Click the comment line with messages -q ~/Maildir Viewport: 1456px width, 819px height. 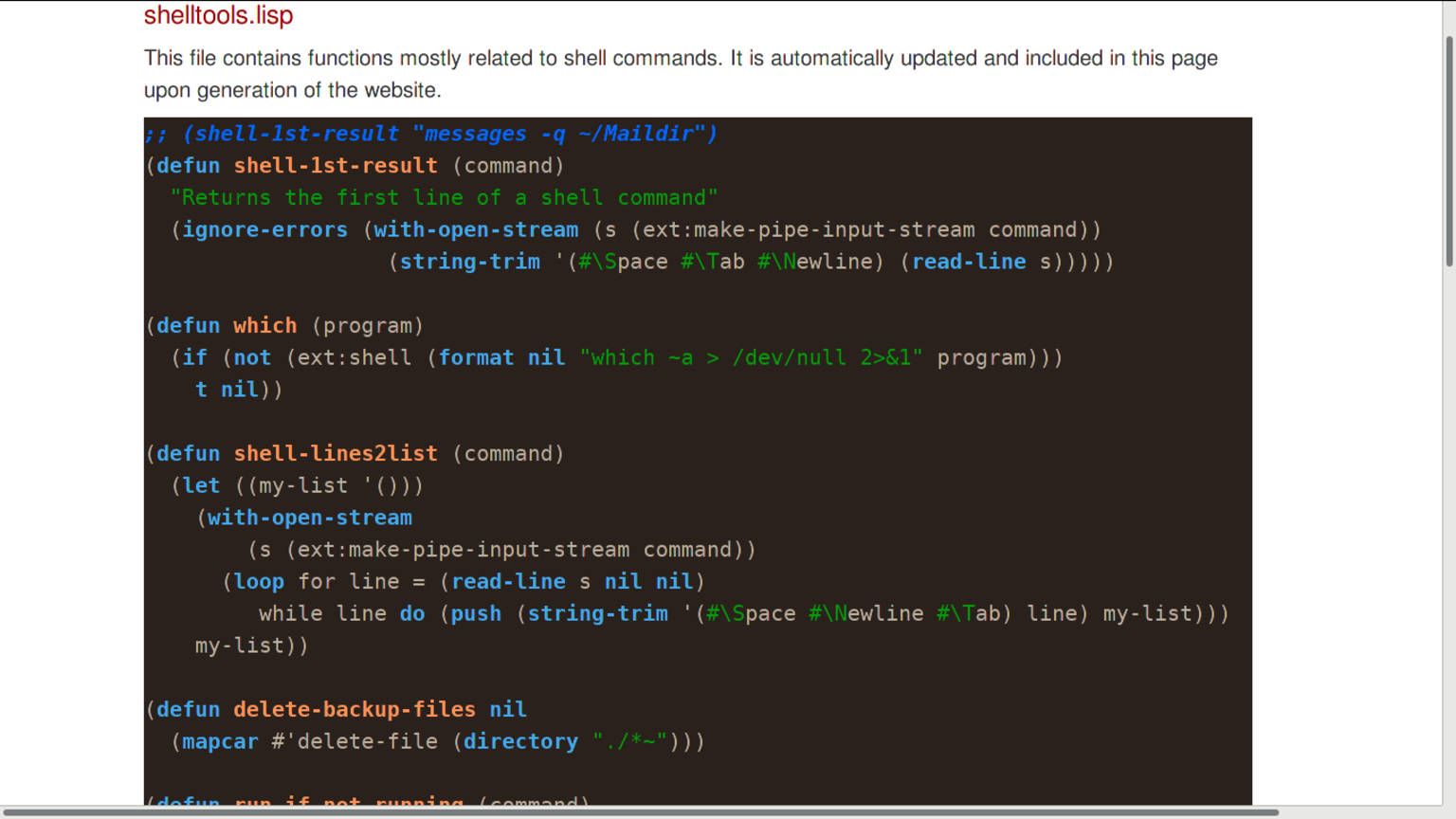tap(431, 134)
